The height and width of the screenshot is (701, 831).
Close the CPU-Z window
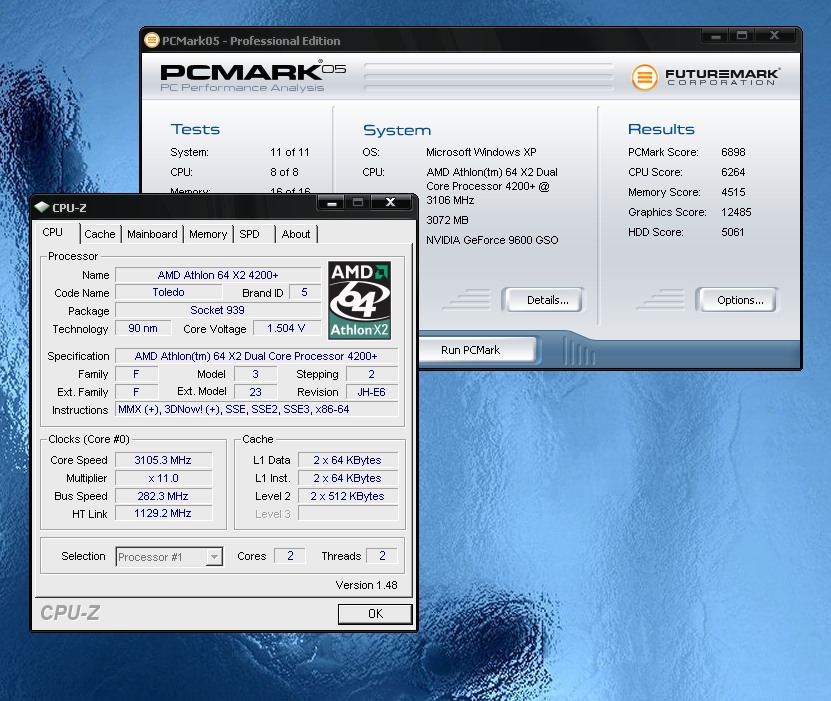(x=391, y=202)
